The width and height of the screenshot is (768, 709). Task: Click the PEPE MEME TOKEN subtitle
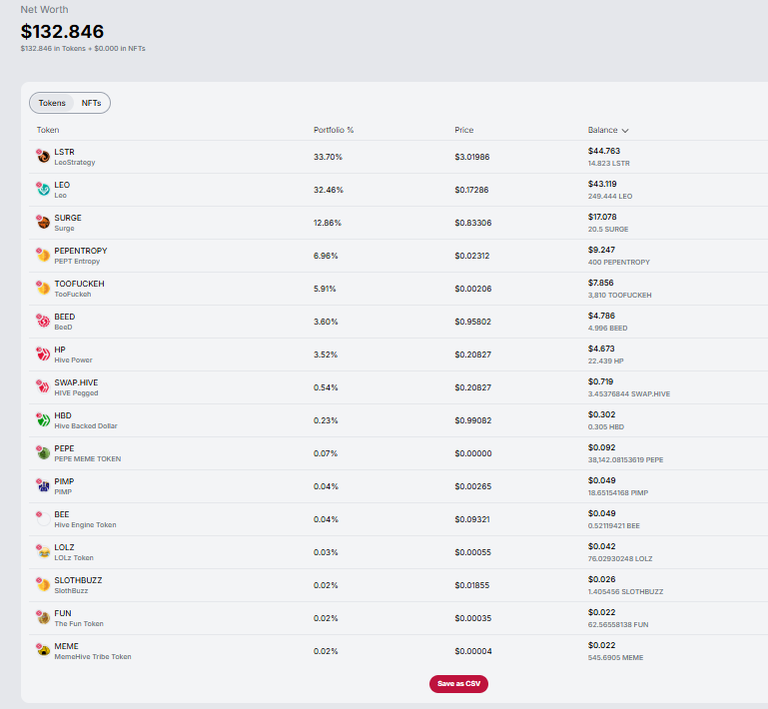click(x=88, y=459)
